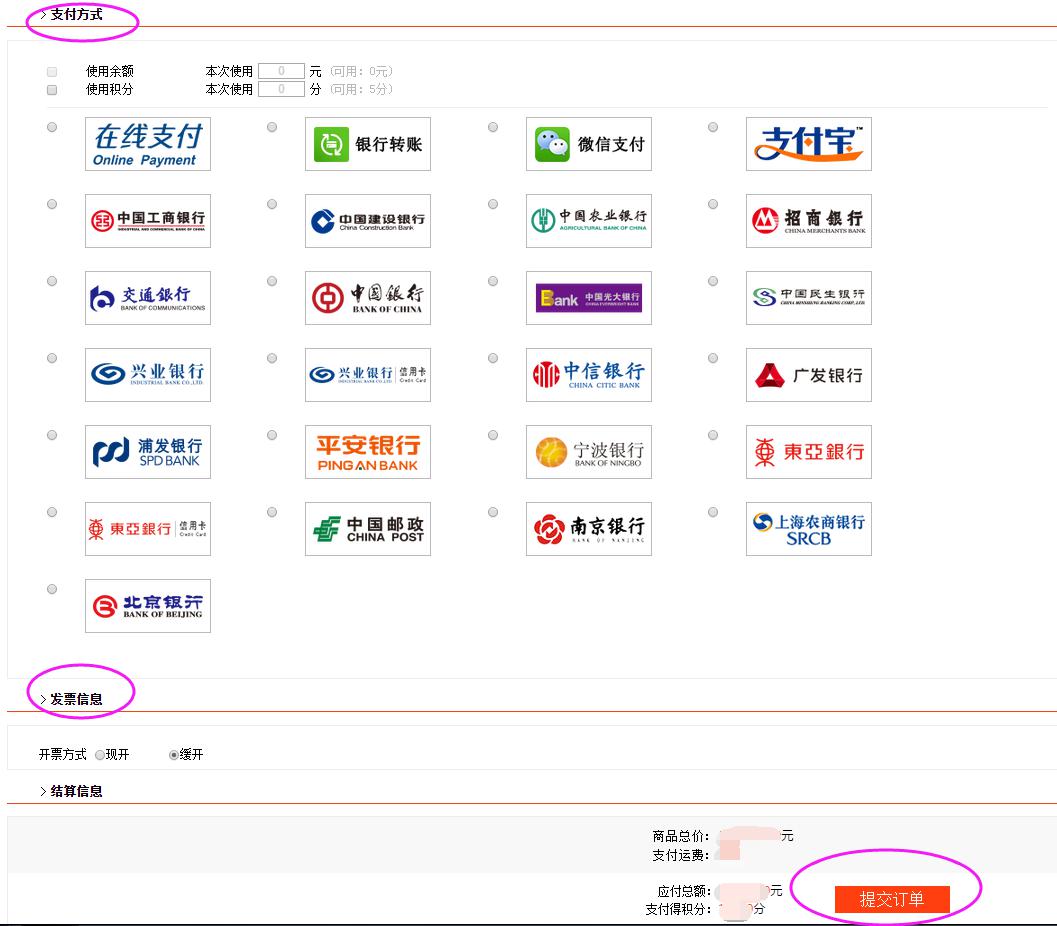Click the Online Payment logo
The image size is (1057, 926).
(148, 144)
